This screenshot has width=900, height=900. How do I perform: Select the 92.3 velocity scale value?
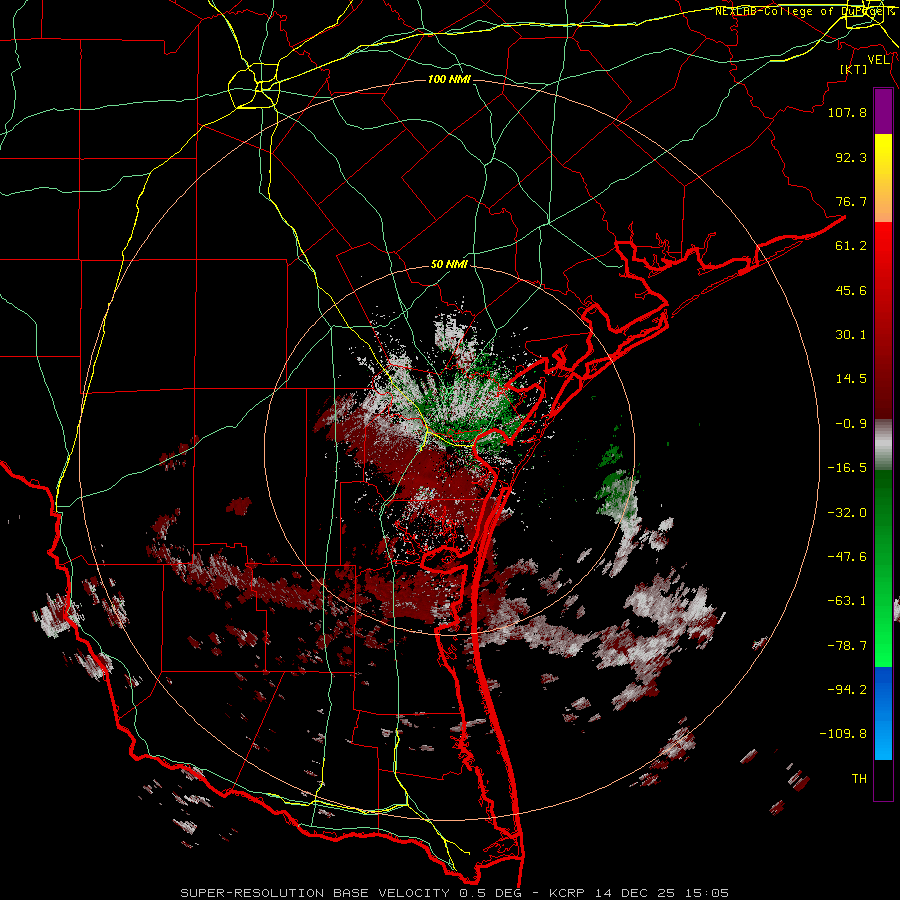point(851,157)
